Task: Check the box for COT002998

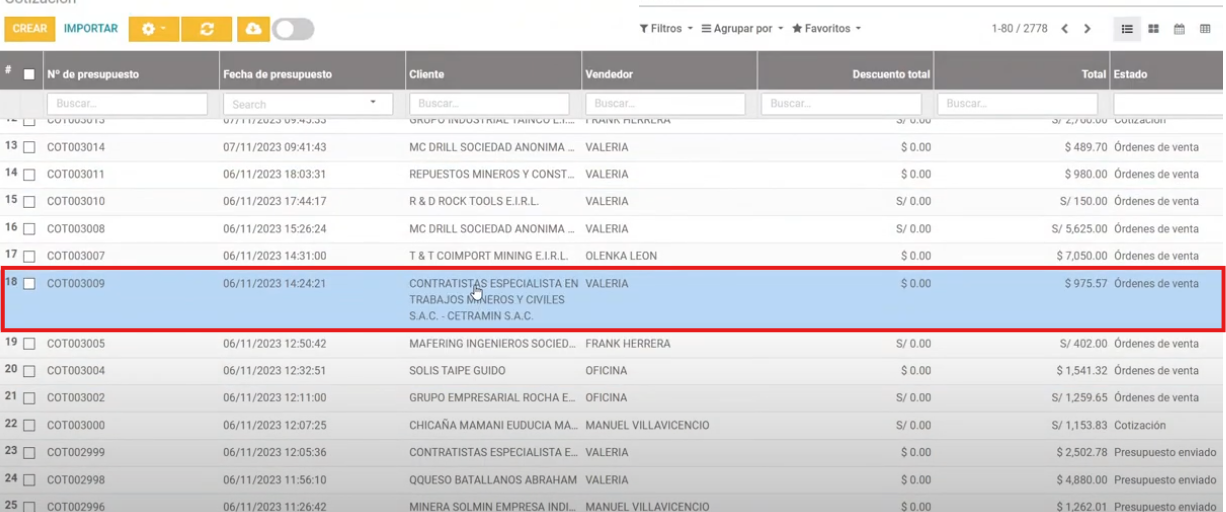Action: (x=29, y=480)
